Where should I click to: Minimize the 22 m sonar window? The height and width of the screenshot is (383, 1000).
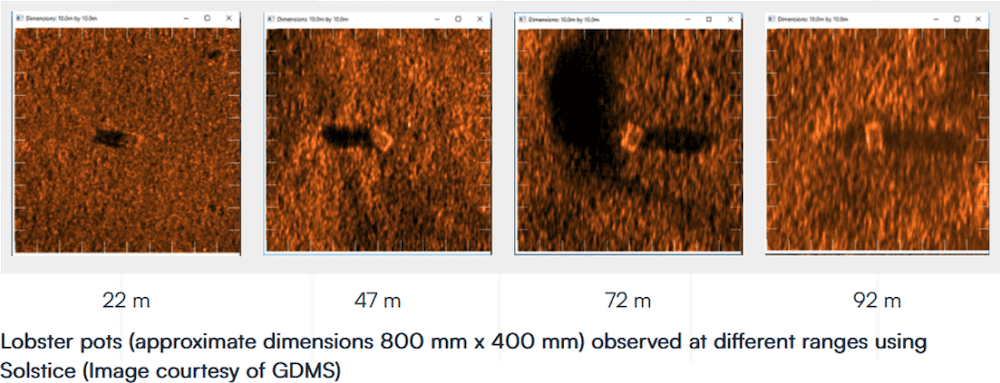tap(186, 19)
